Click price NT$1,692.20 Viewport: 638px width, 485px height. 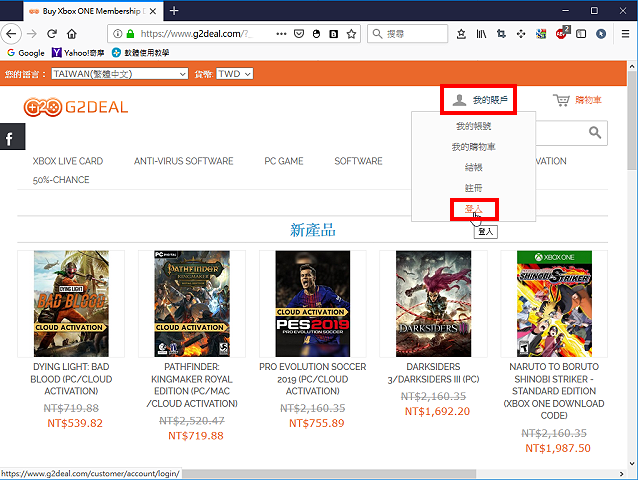[x=437, y=411]
